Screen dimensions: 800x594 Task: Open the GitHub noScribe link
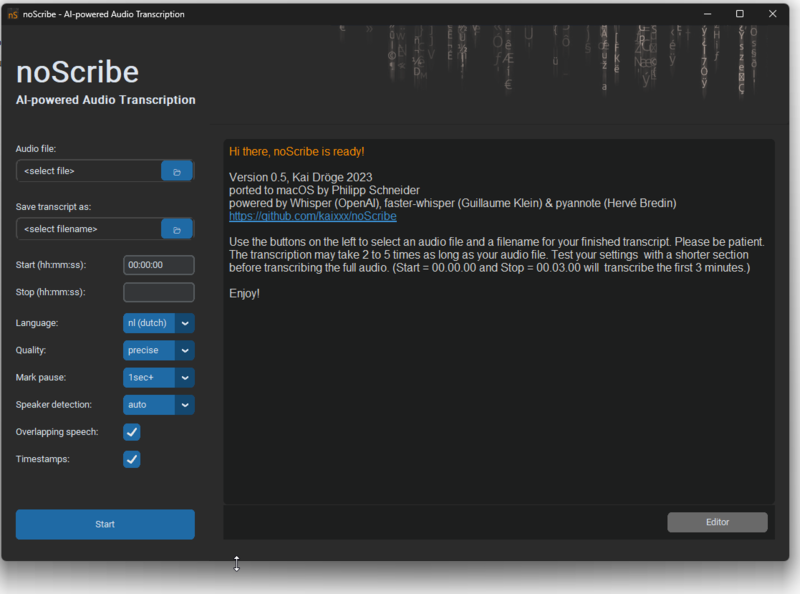click(312, 216)
